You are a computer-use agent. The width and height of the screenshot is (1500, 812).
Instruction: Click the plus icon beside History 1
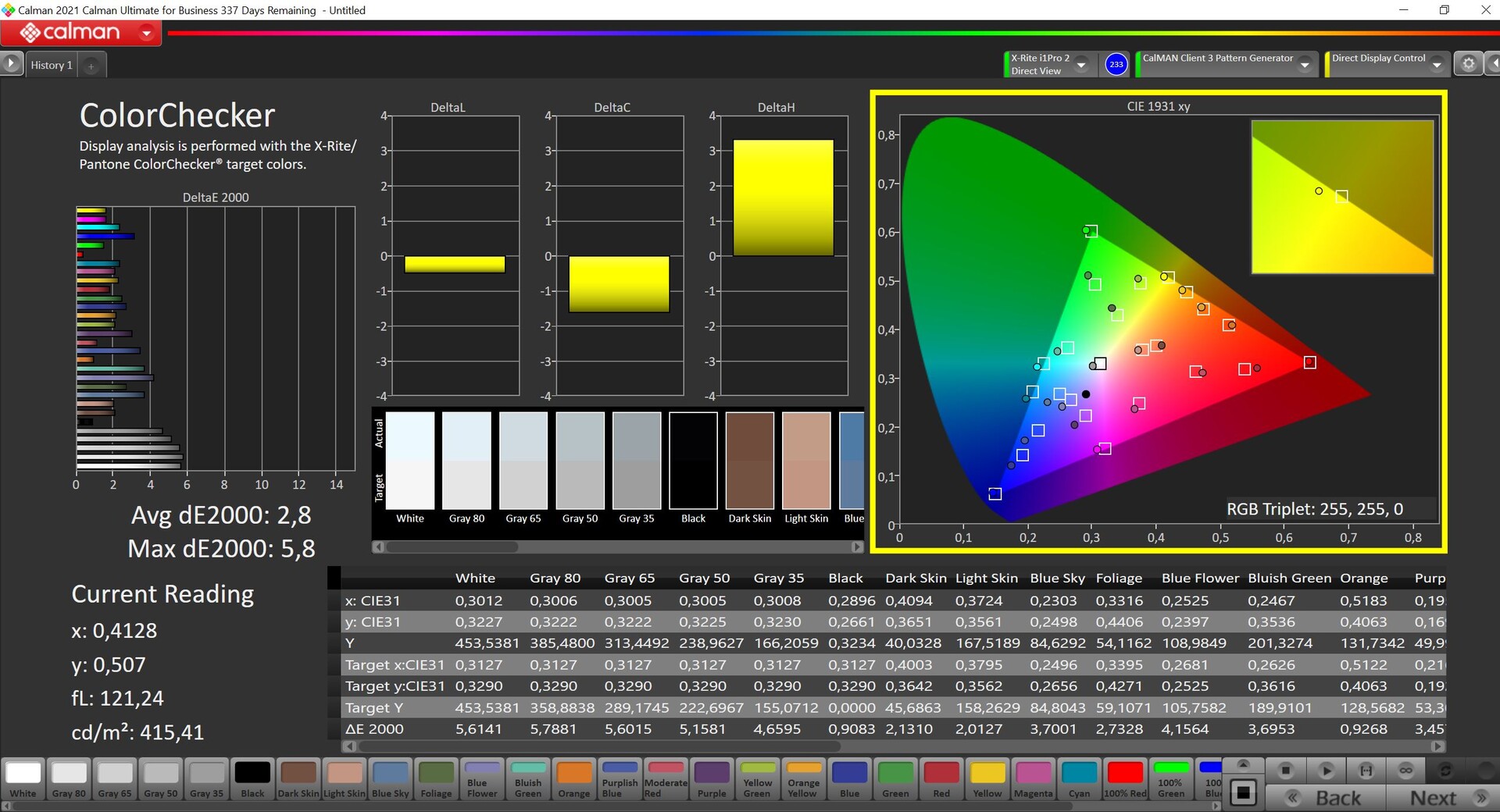(x=91, y=66)
